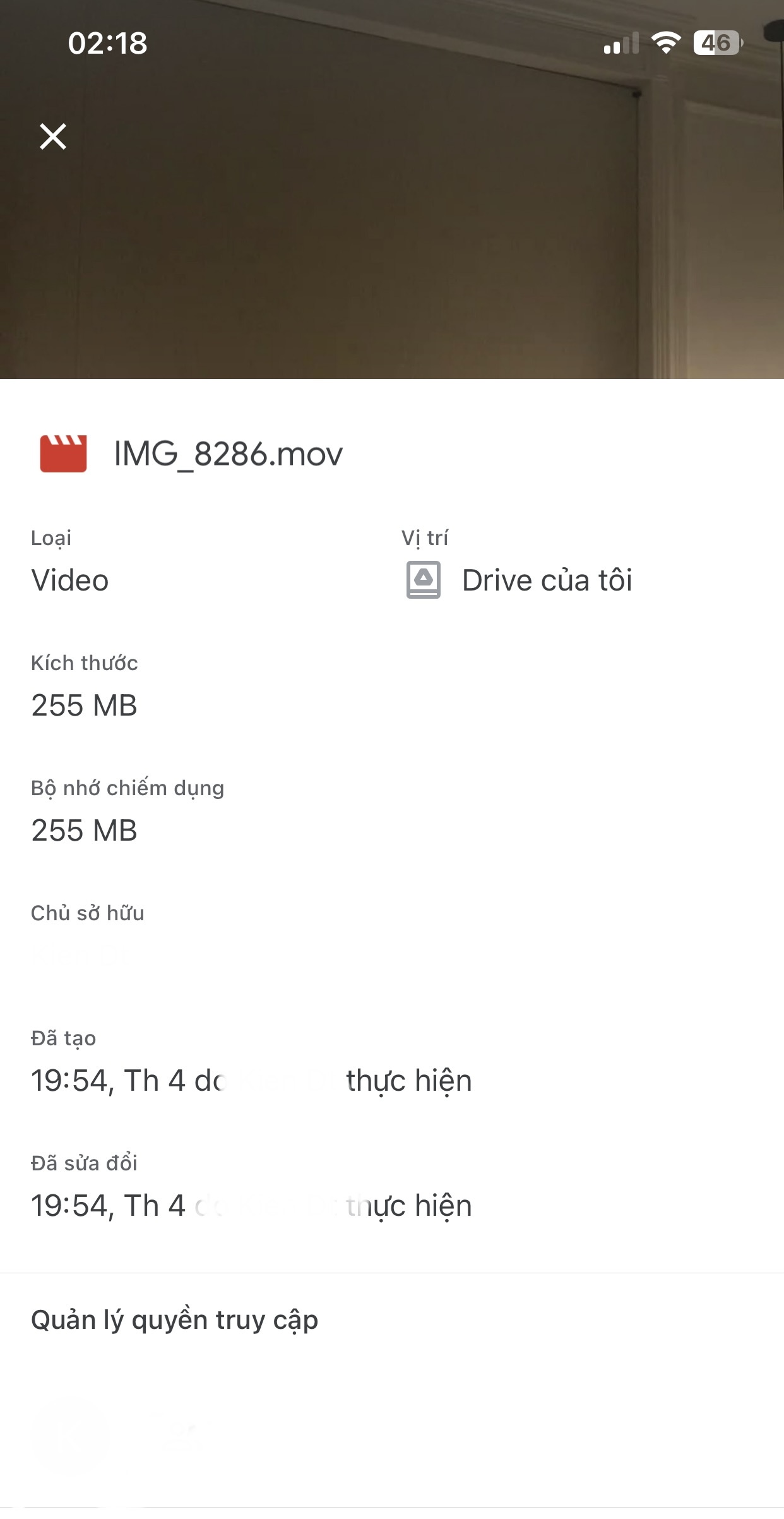The image size is (784, 1519).
Task: Tap the red video clapperboard icon
Action: pyautogui.click(x=63, y=453)
